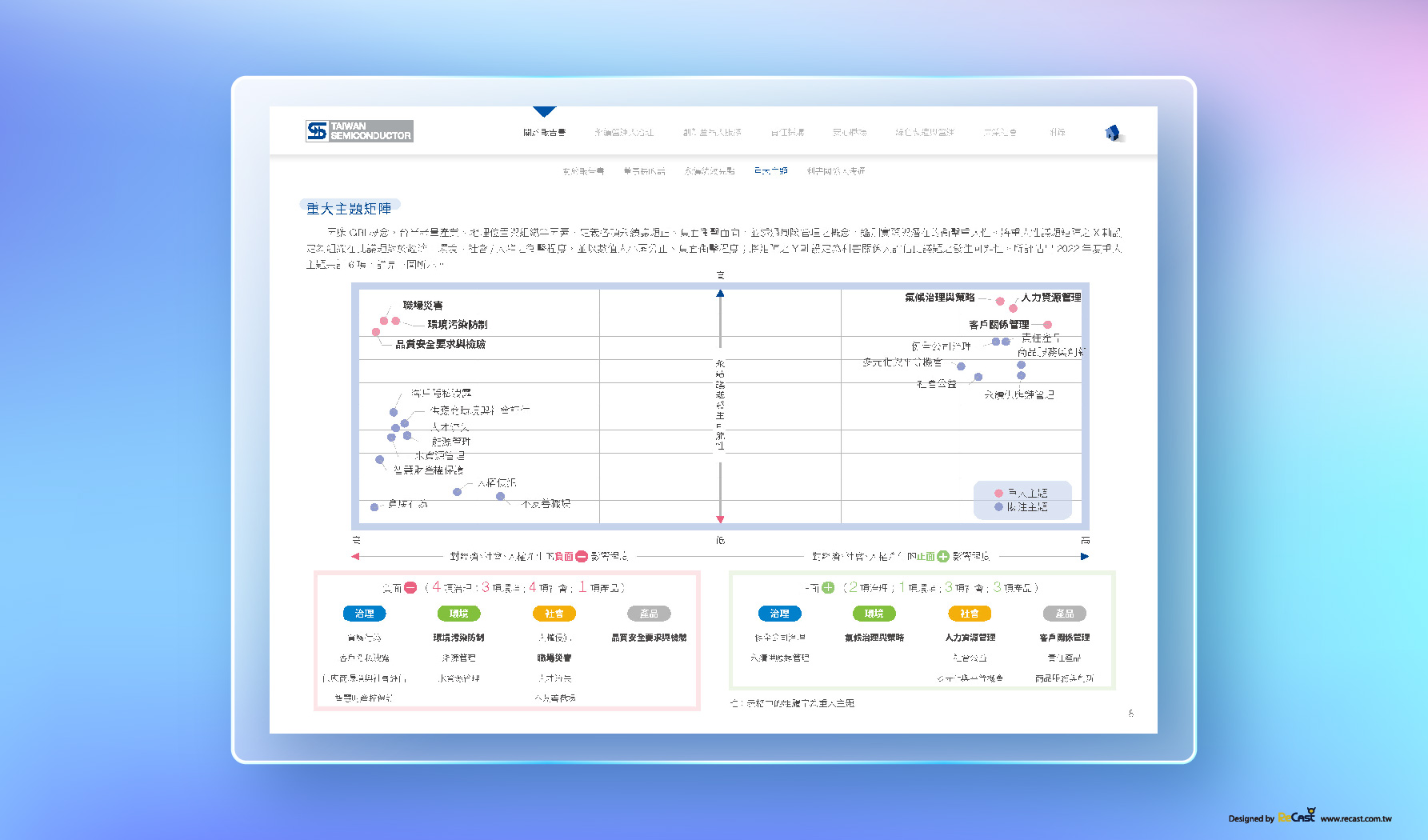
Task: Open the blue home icon in header
Action: [1113, 133]
